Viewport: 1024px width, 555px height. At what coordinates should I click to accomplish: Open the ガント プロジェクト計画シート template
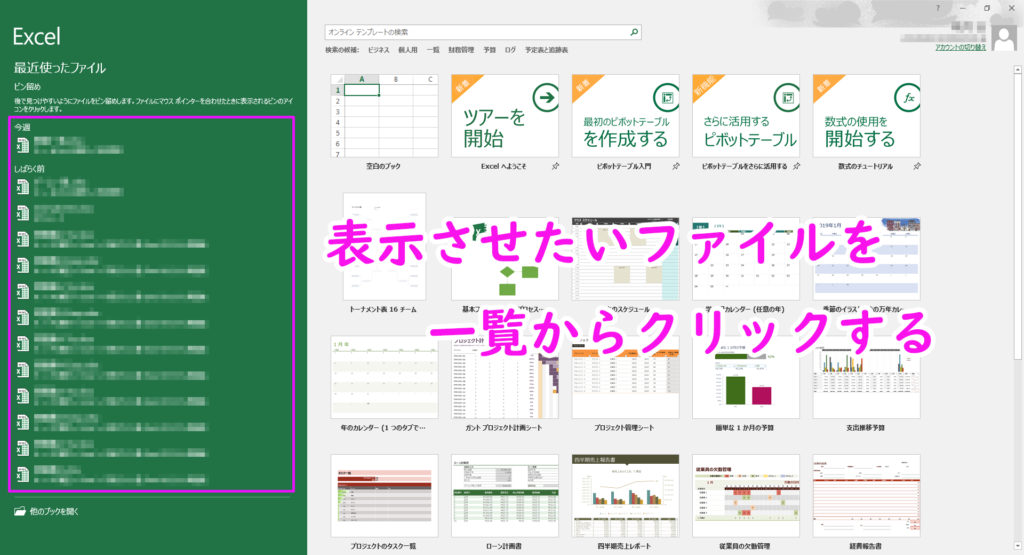(x=505, y=377)
